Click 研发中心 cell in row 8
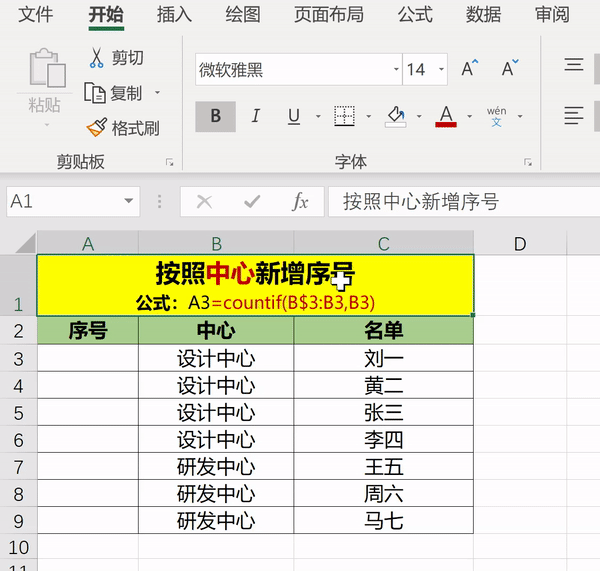 (216, 493)
